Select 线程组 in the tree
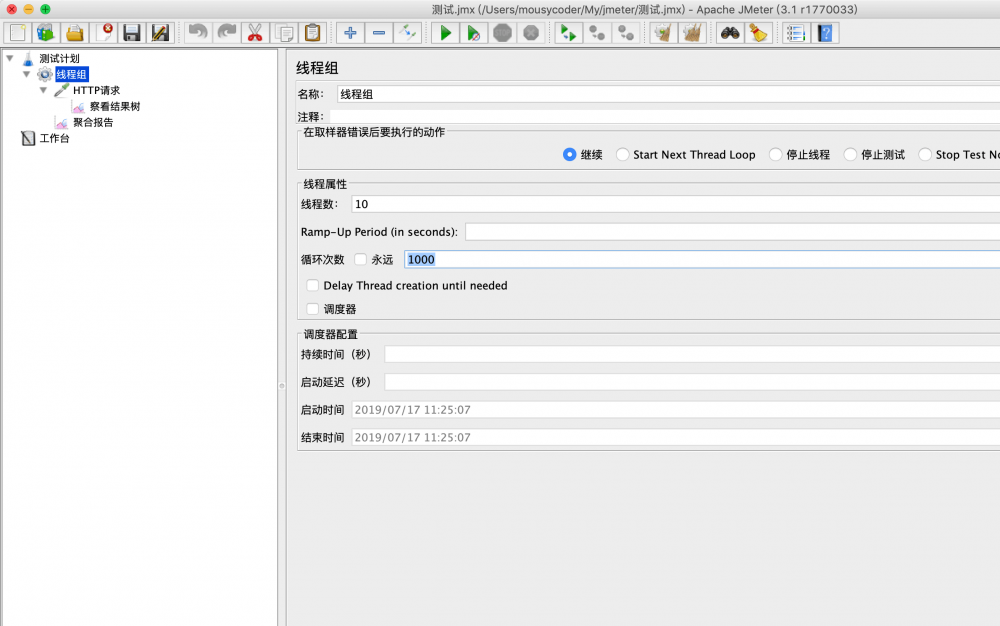 pyautogui.click(x=71, y=75)
